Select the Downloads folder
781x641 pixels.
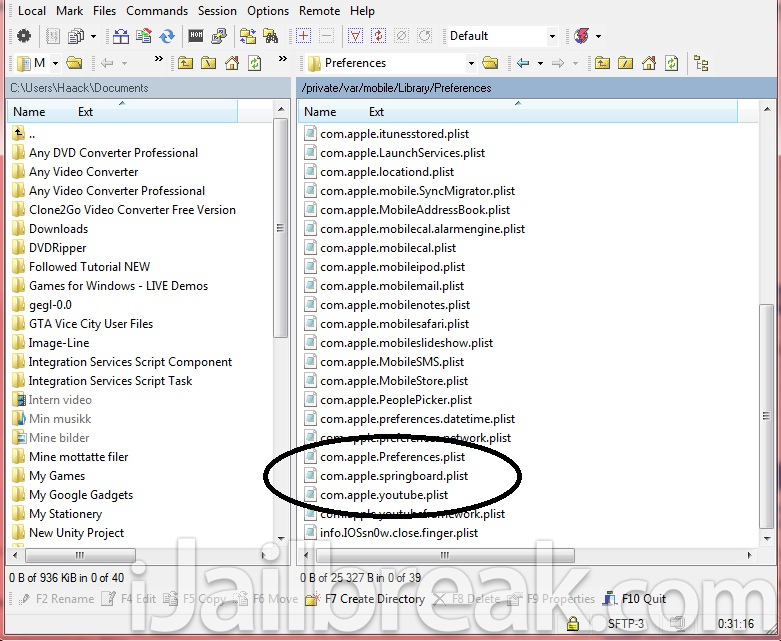tap(50, 229)
